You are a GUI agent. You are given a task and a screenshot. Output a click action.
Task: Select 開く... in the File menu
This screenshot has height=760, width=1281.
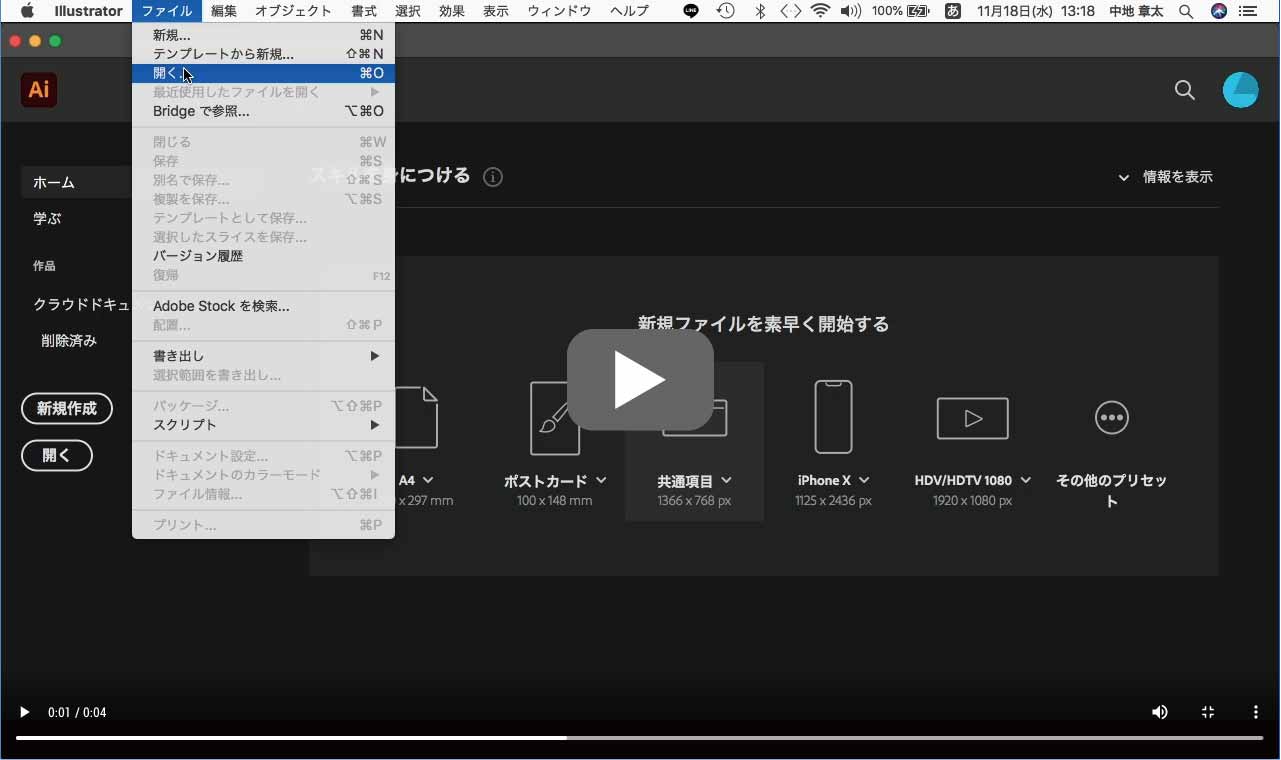coord(263,73)
